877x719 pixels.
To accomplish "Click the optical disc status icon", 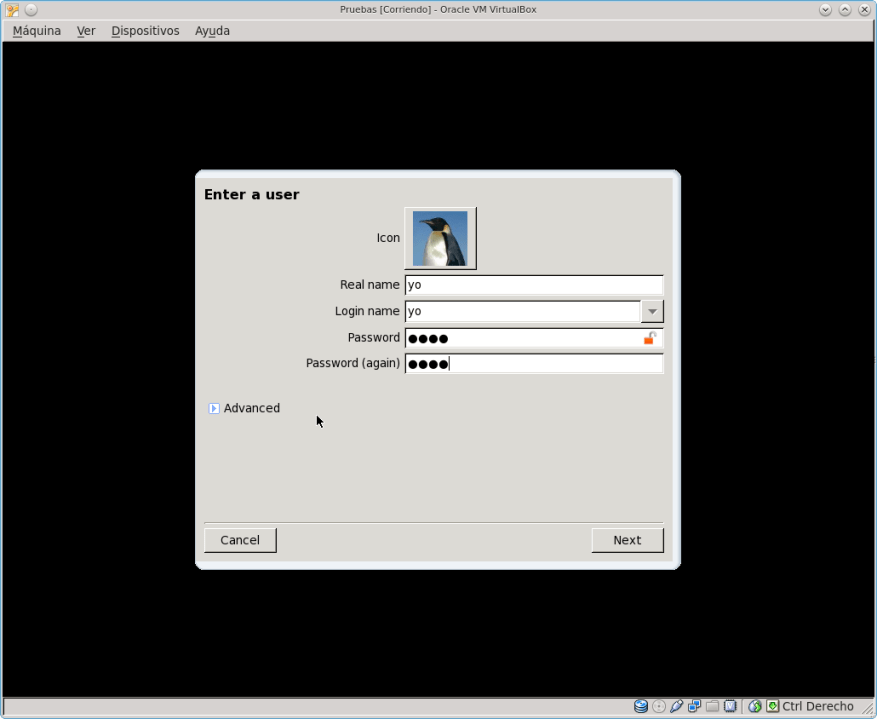I will [659, 706].
